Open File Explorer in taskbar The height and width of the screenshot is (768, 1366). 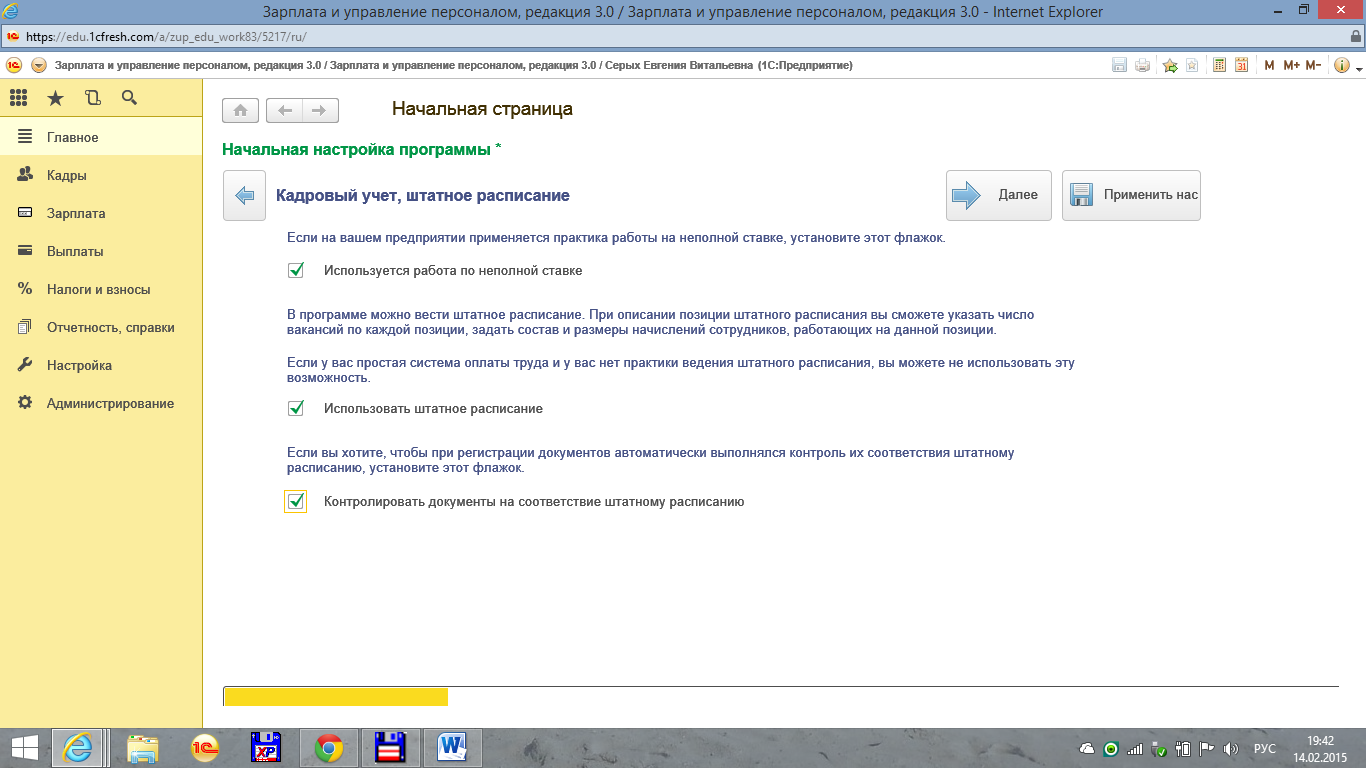[143, 748]
